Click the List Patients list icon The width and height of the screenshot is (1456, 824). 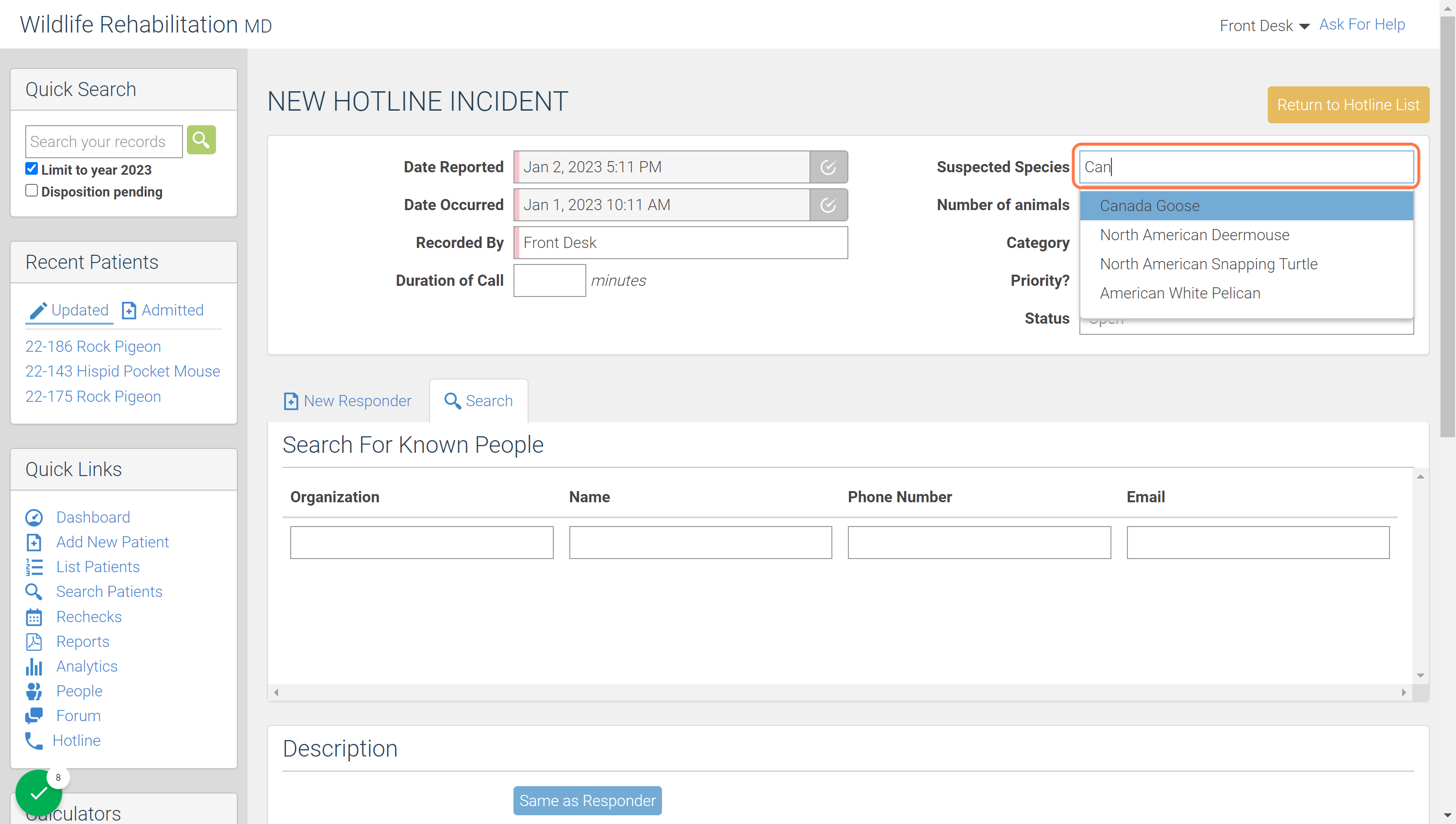click(34, 567)
